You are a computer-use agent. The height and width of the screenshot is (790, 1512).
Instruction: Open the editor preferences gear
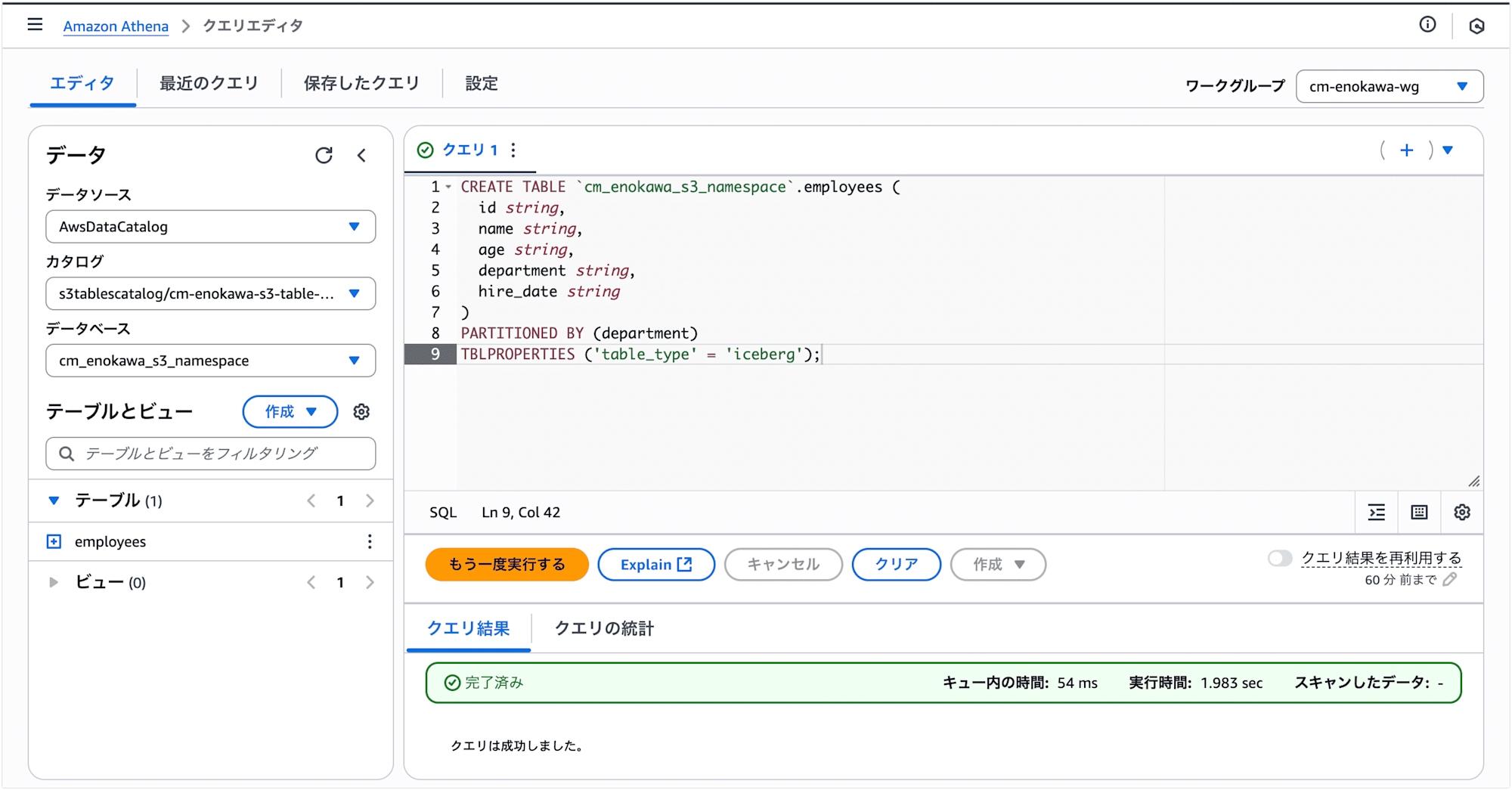(x=1462, y=513)
